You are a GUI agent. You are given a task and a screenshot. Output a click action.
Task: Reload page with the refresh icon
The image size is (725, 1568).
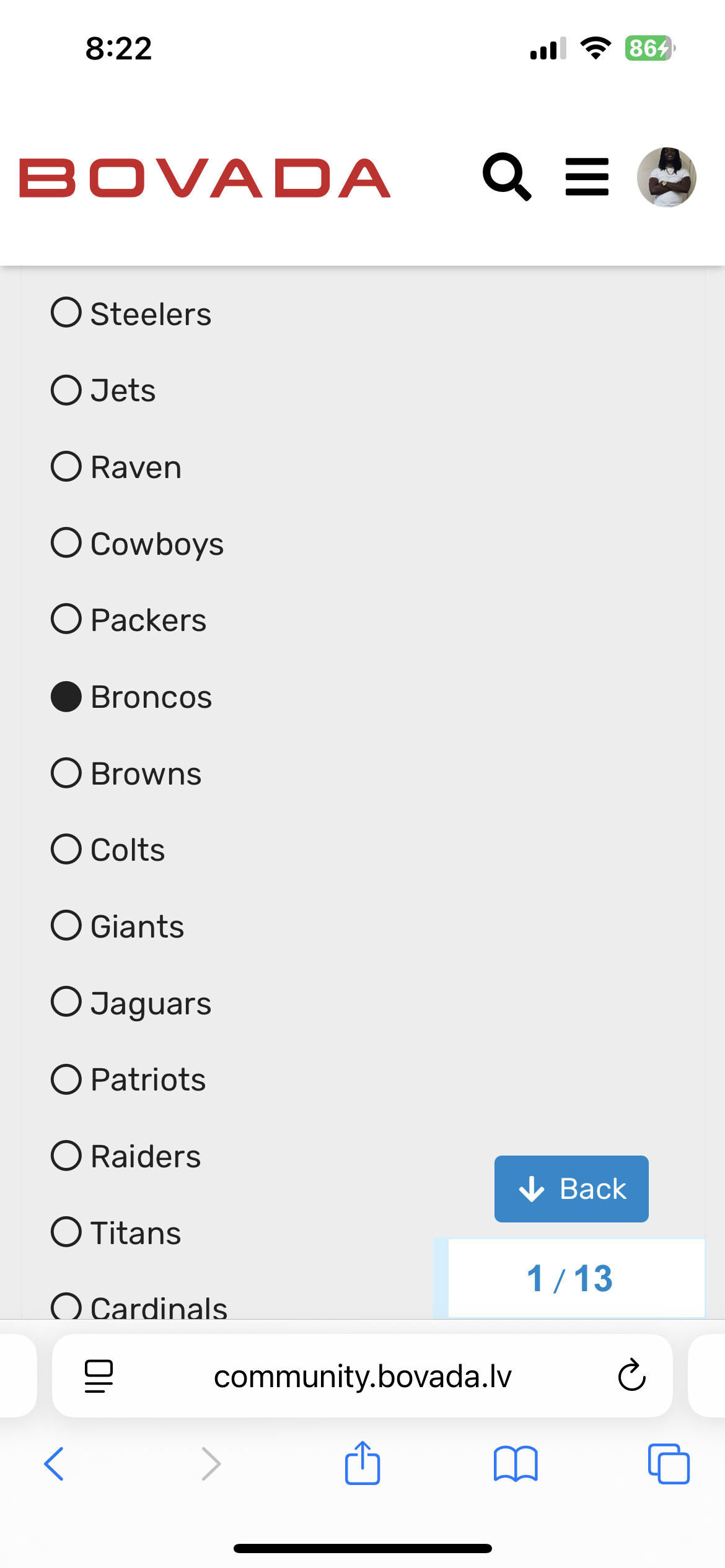coord(631,1375)
